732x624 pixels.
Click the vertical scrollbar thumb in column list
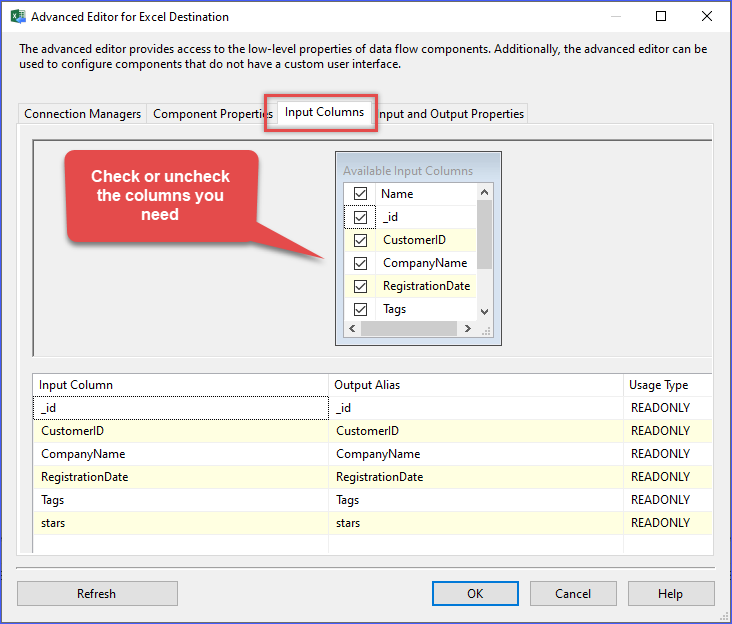pos(484,235)
